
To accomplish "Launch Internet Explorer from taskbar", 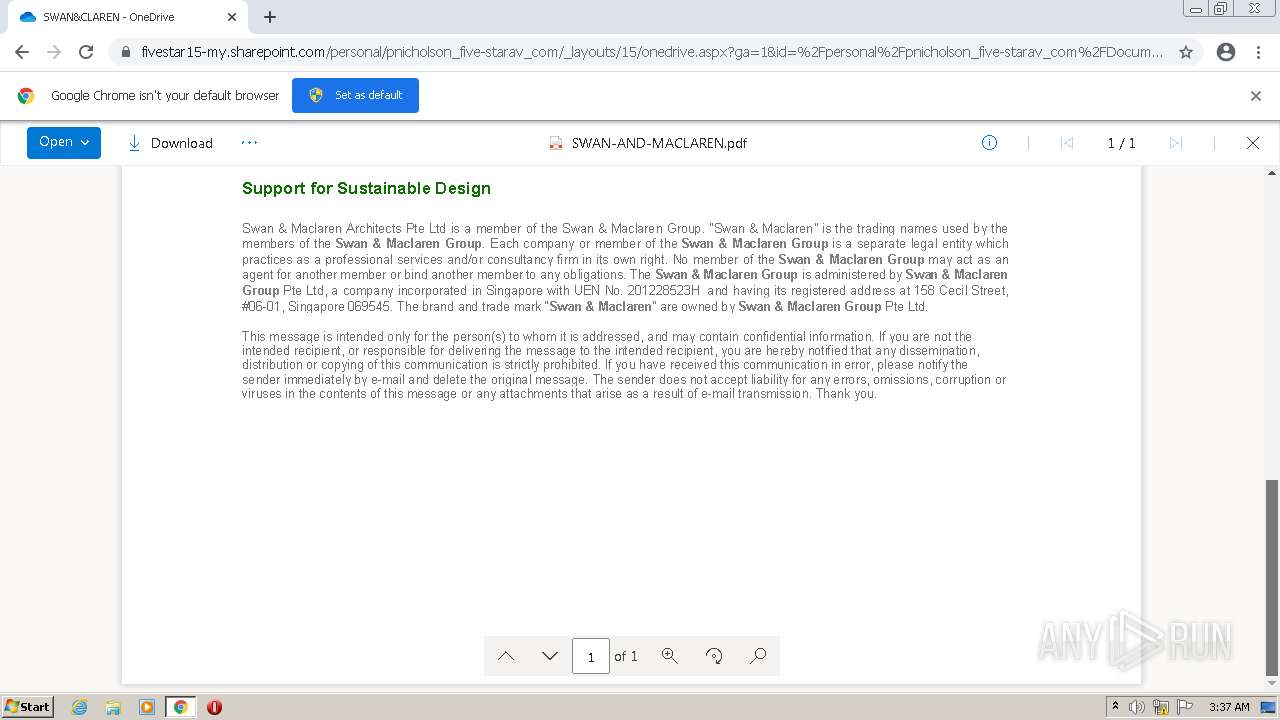I will coord(80,707).
